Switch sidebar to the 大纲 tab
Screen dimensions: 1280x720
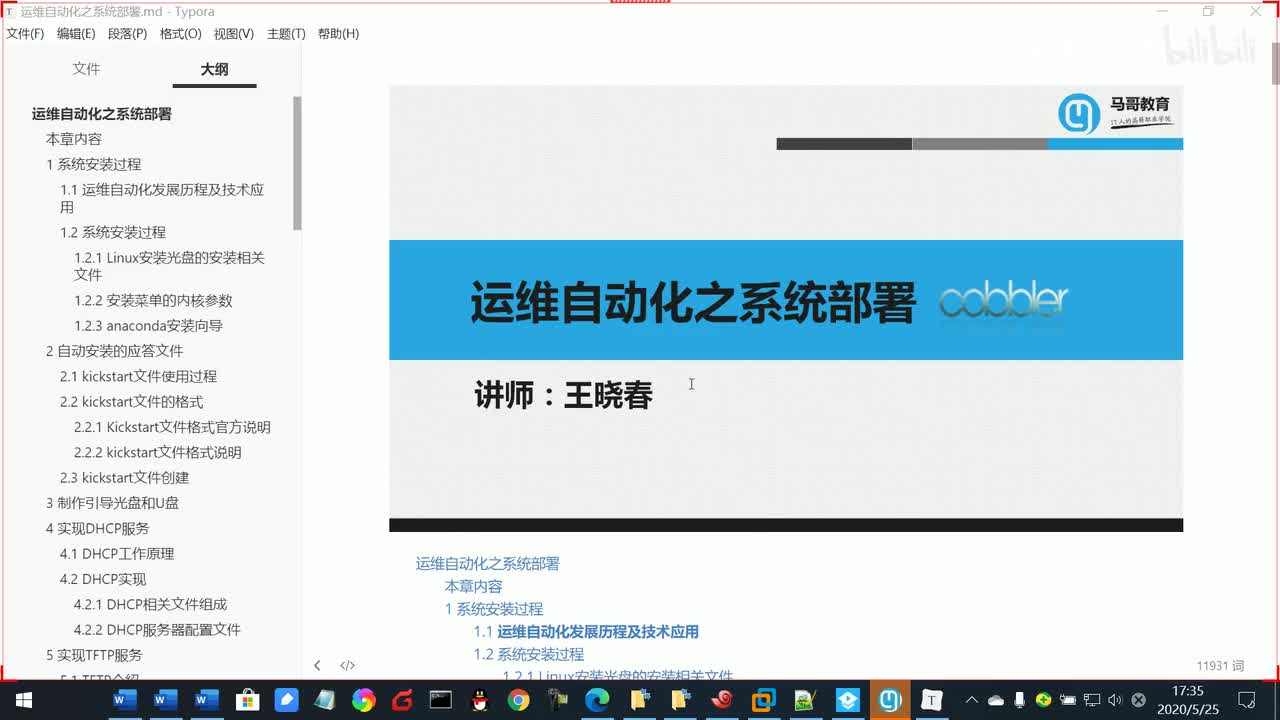pos(214,69)
